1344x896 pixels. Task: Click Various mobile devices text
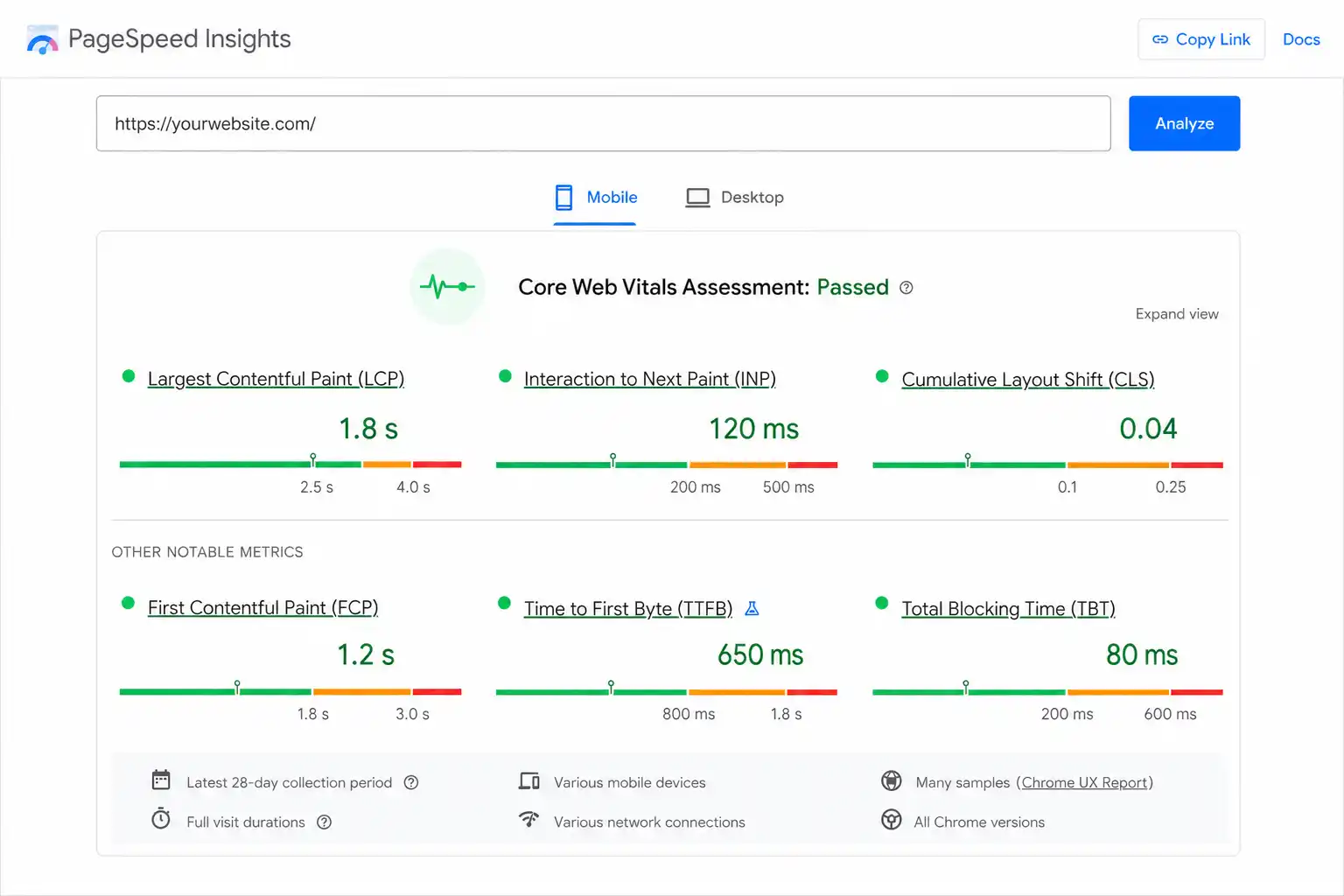629,782
